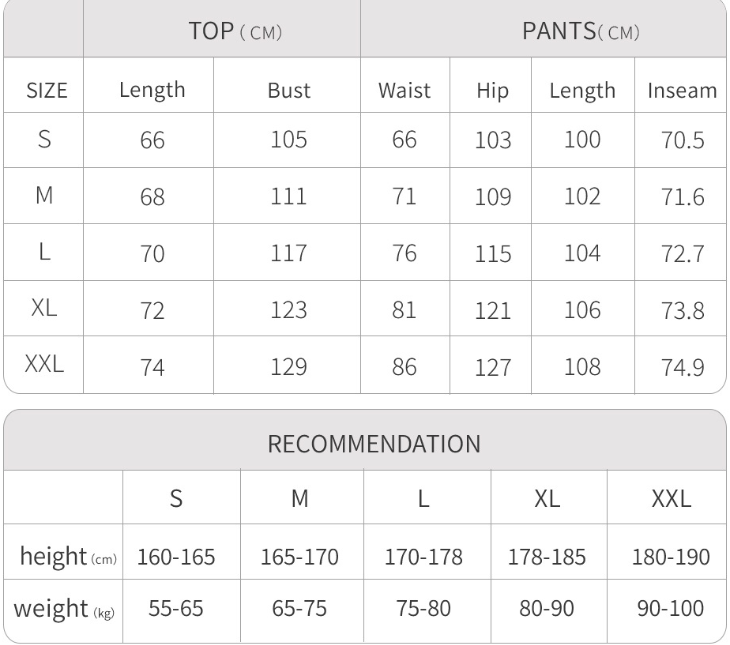Click the bust value 111 for size M
The height and width of the screenshot is (645, 730).
(289, 197)
